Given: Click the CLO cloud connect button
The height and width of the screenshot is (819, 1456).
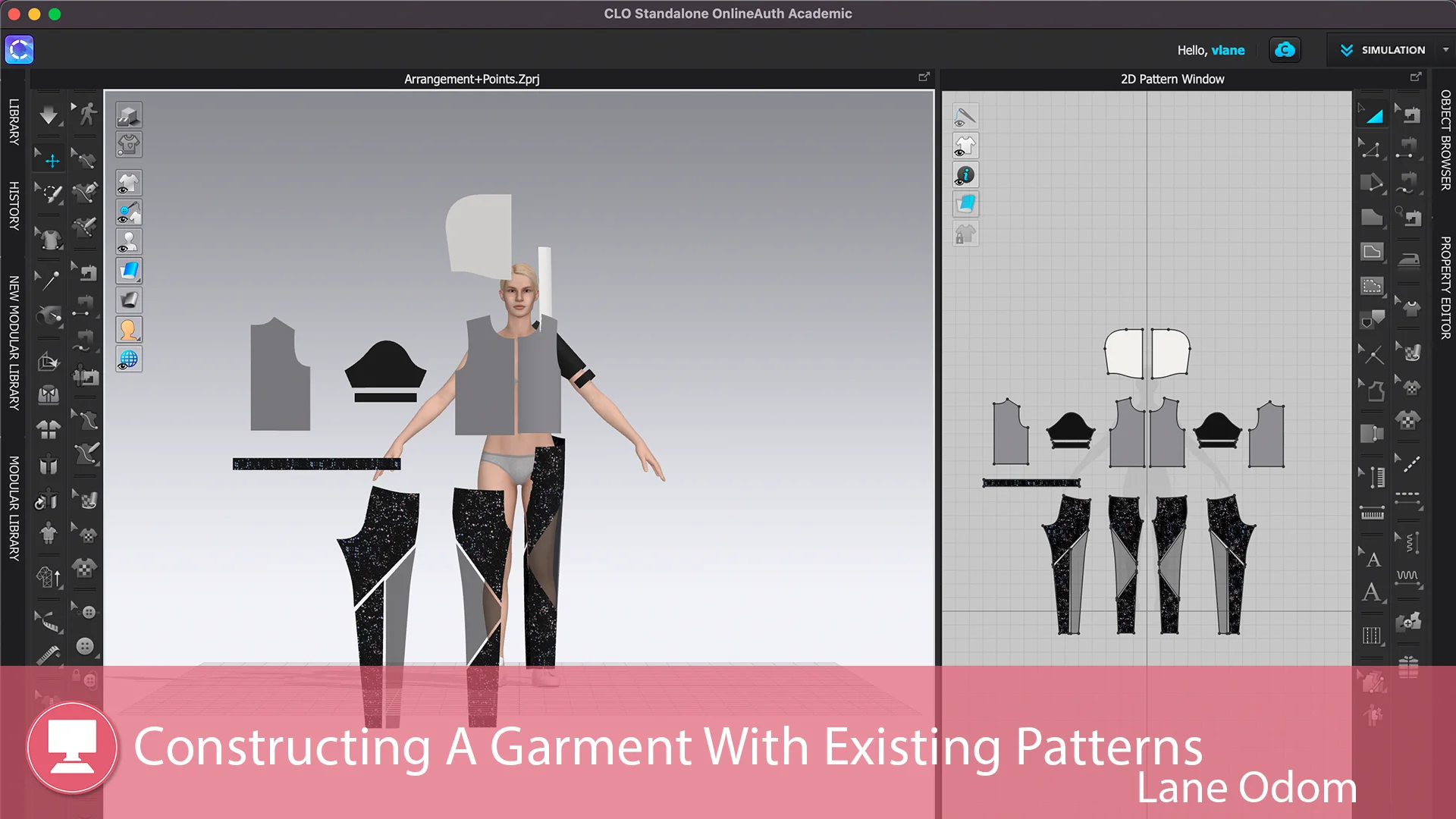Looking at the screenshot, I should [x=1285, y=50].
